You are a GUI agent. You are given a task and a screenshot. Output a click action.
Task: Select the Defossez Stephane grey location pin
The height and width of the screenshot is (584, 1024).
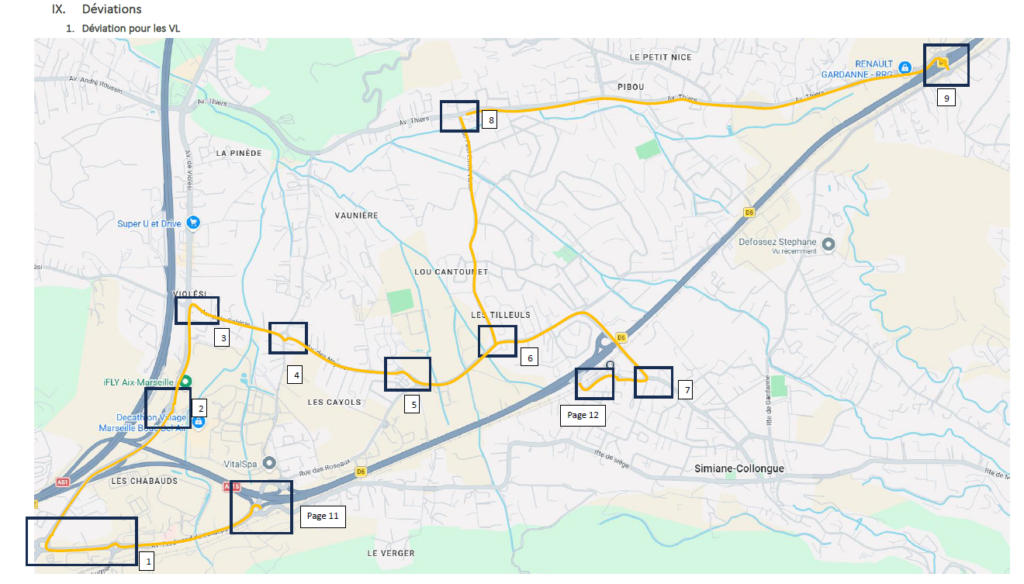(x=828, y=242)
